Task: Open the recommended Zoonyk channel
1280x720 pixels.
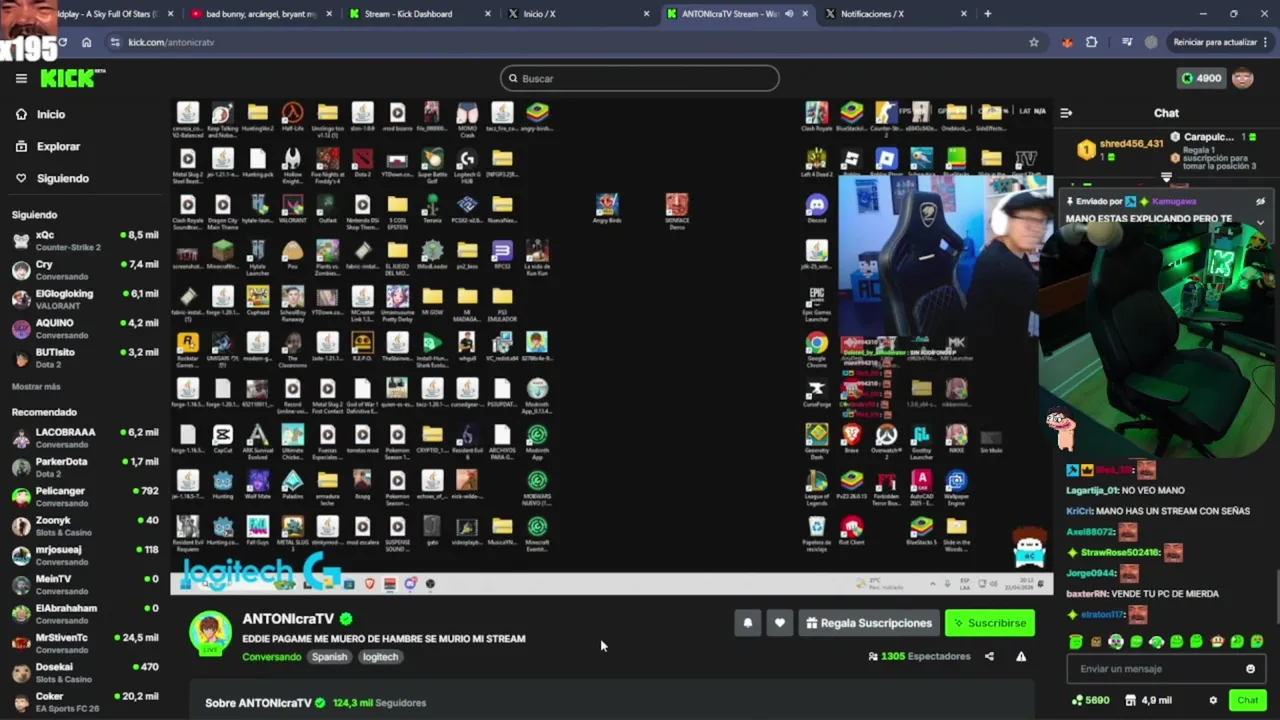Action: point(85,526)
